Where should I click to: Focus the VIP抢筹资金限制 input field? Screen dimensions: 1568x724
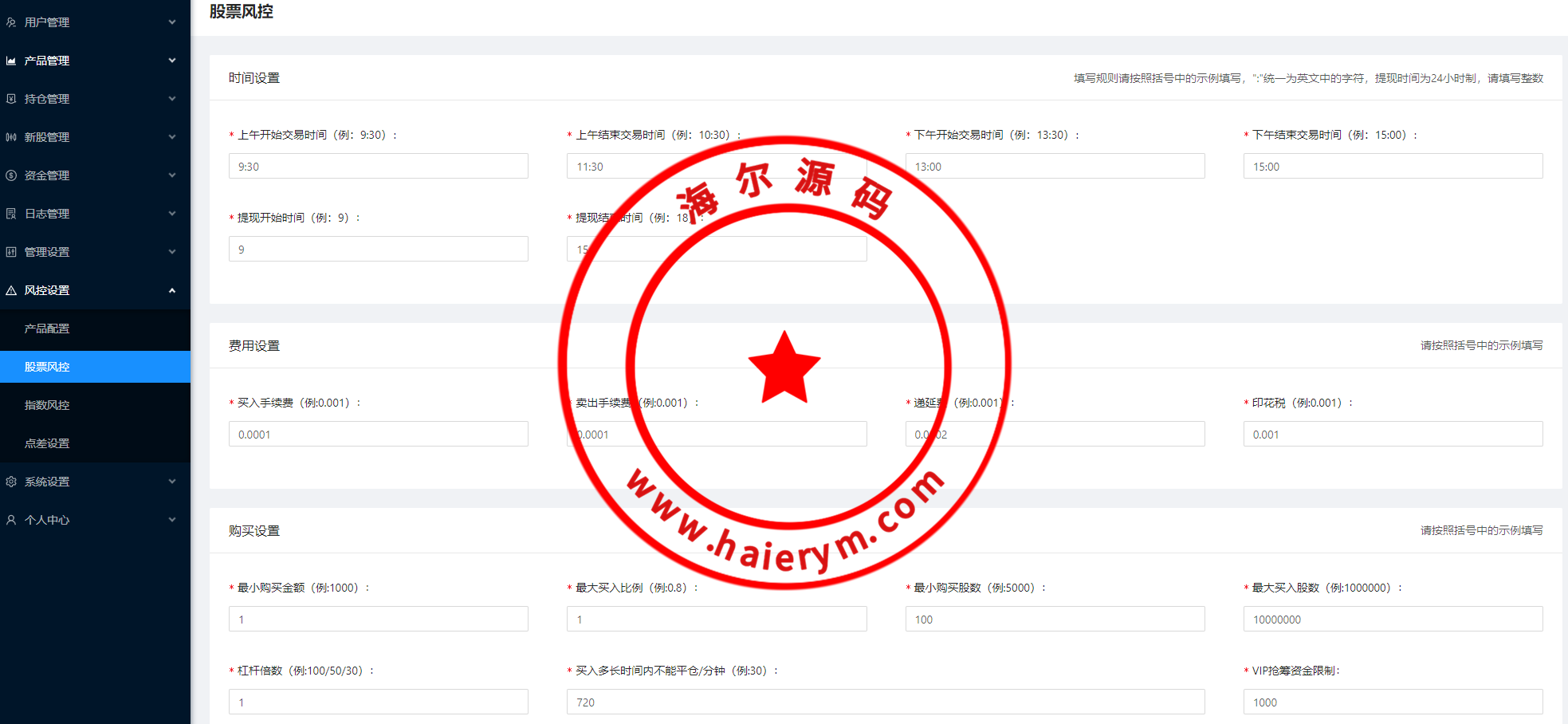pyautogui.click(x=1392, y=702)
